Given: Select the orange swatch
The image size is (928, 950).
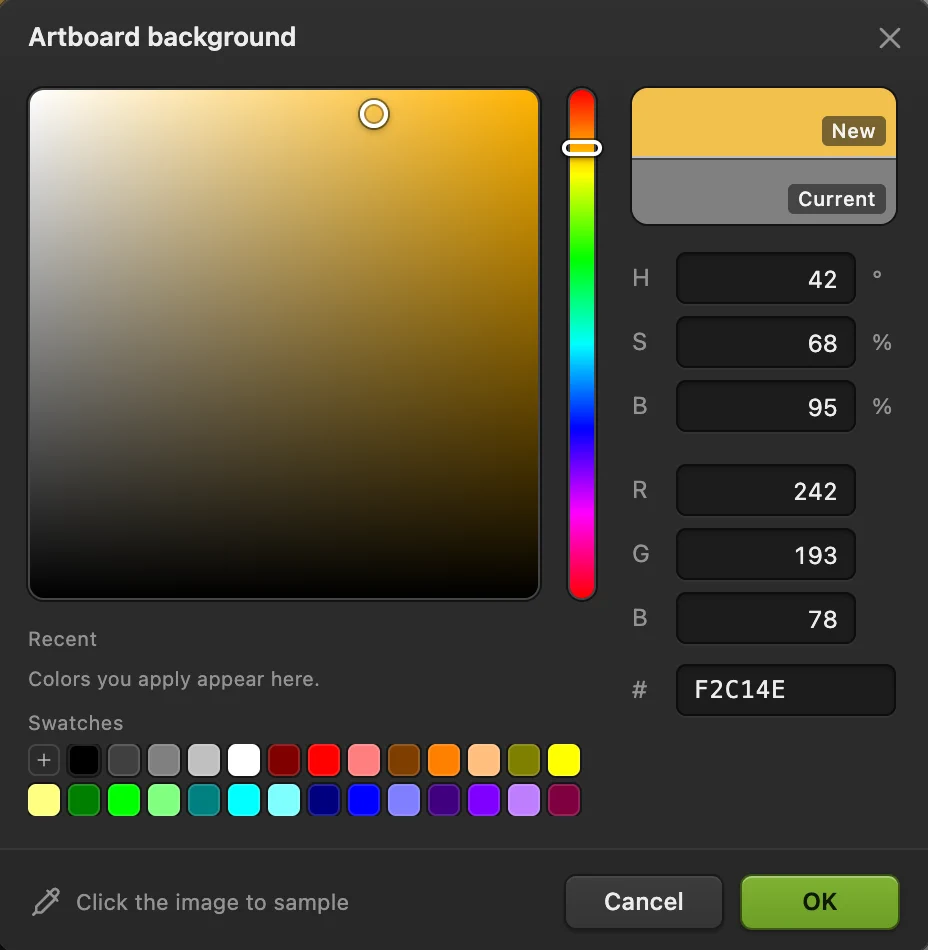Looking at the screenshot, I should click(444, 760).
